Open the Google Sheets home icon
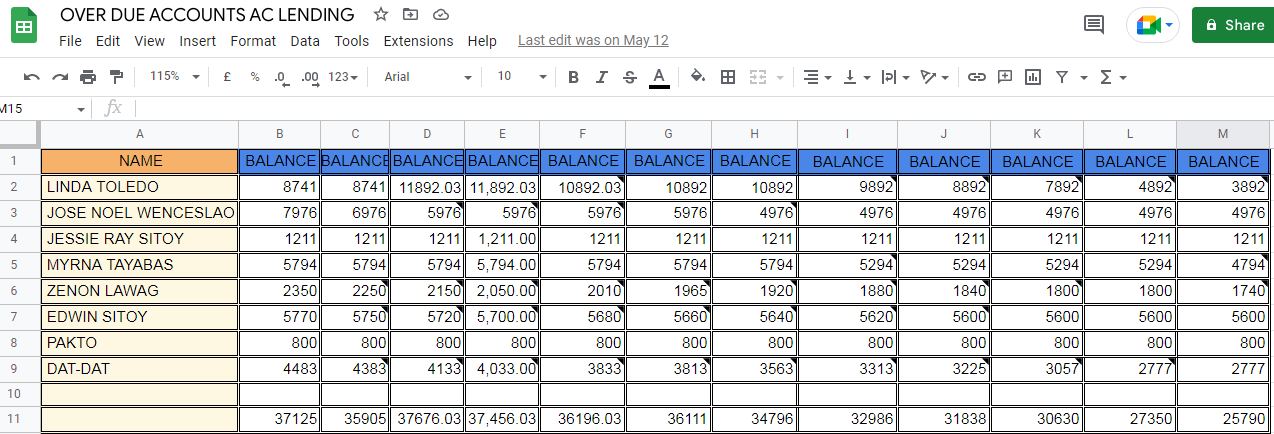Viewport: 1274px width, 434px height. 24,25
